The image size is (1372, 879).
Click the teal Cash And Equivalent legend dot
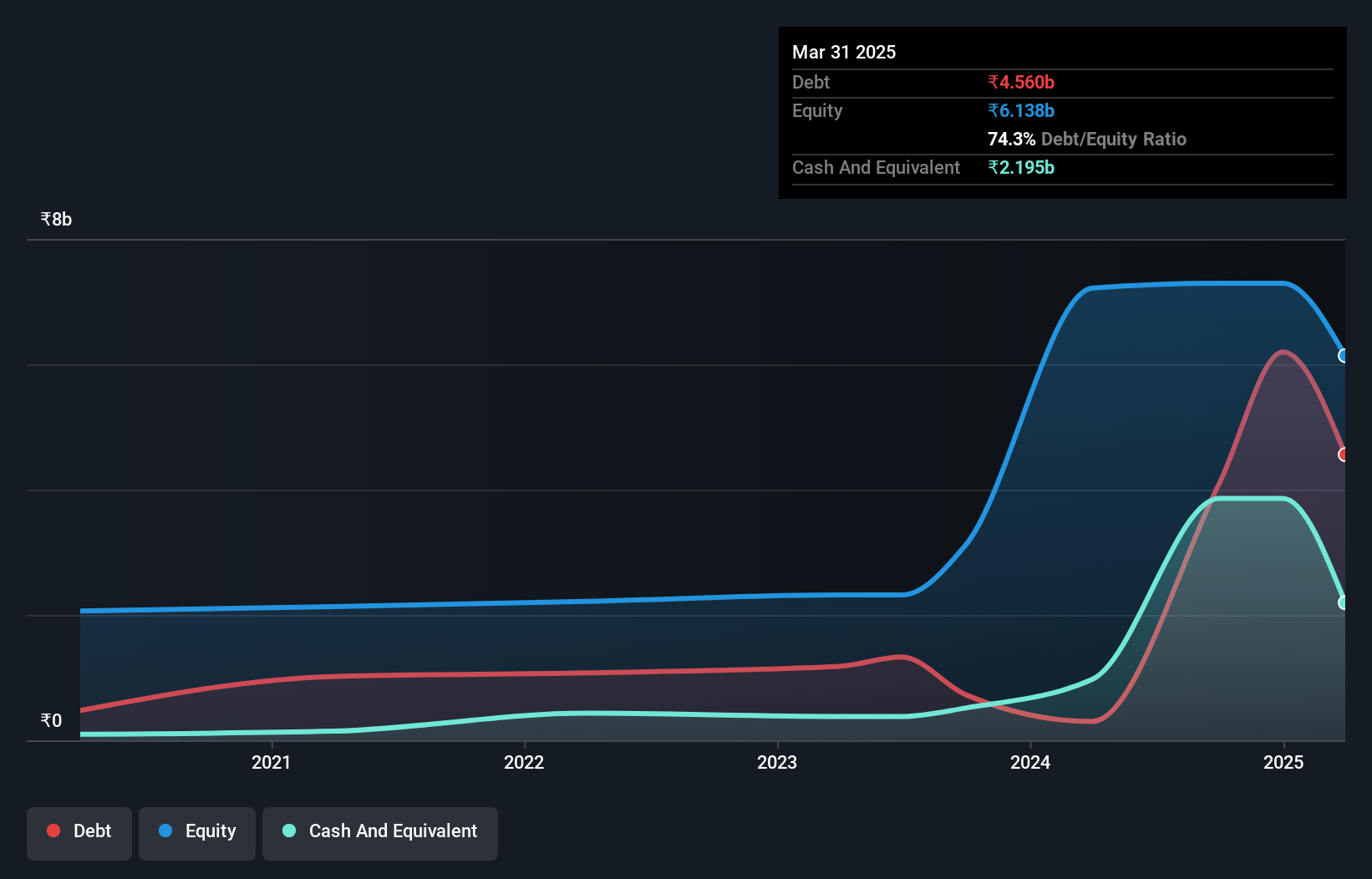click(289, 831)
